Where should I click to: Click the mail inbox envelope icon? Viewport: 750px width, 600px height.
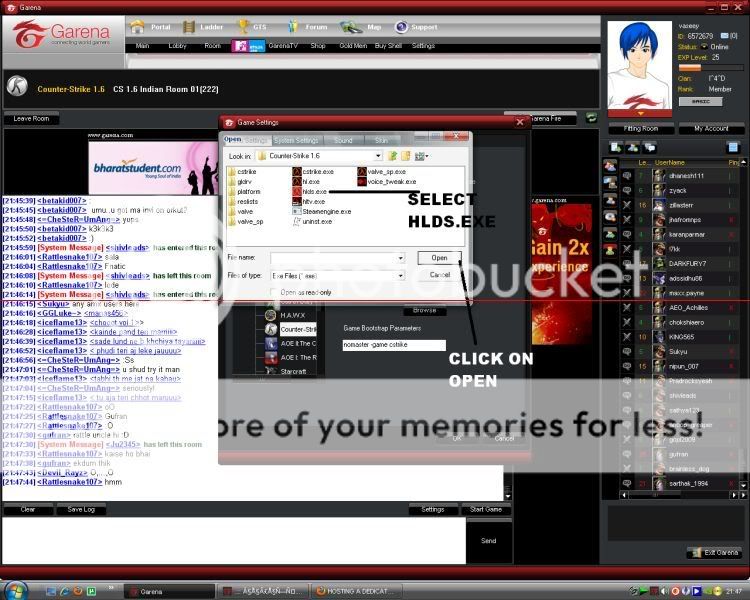pyautogui.click(x=721, y=36)
